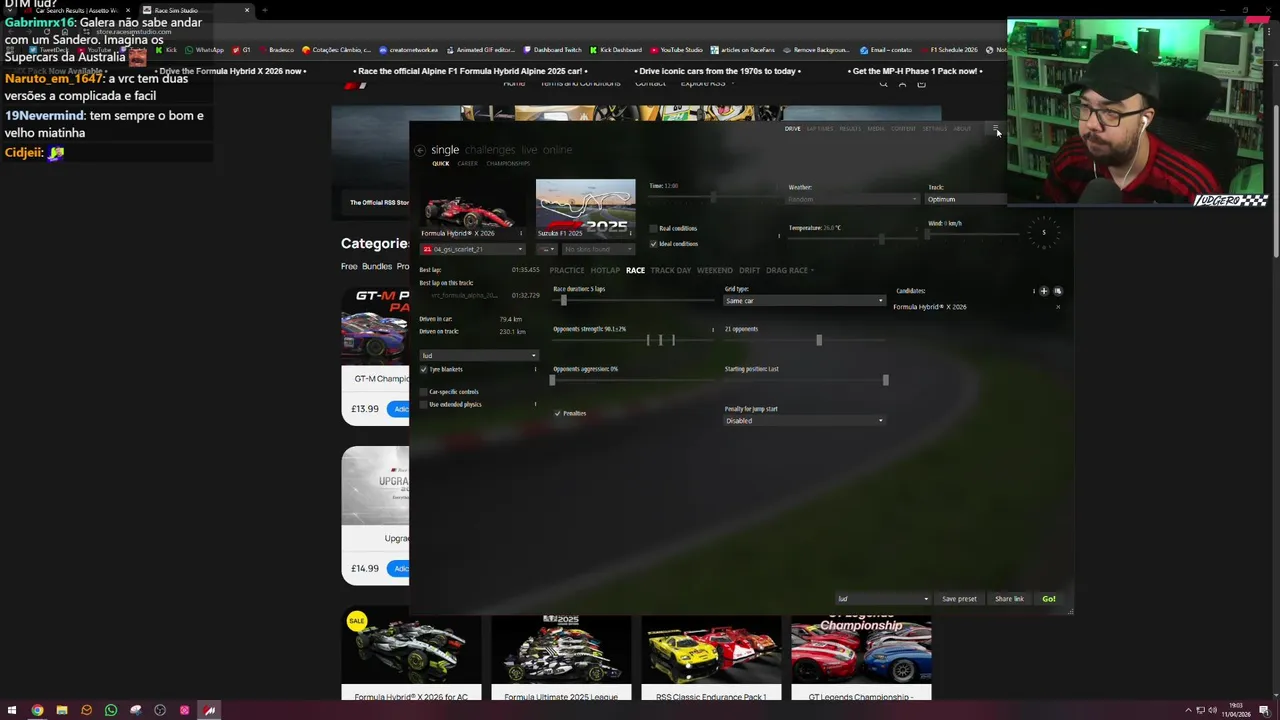Click the Save preset button
The image size is (1280, 720).
[x=959, y=599]
